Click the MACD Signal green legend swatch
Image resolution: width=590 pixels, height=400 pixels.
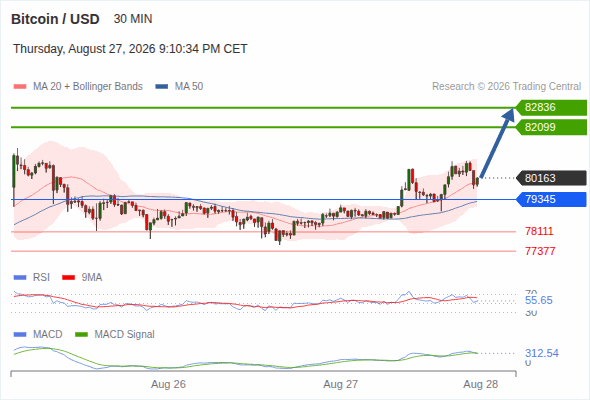(x=81, y=335)
